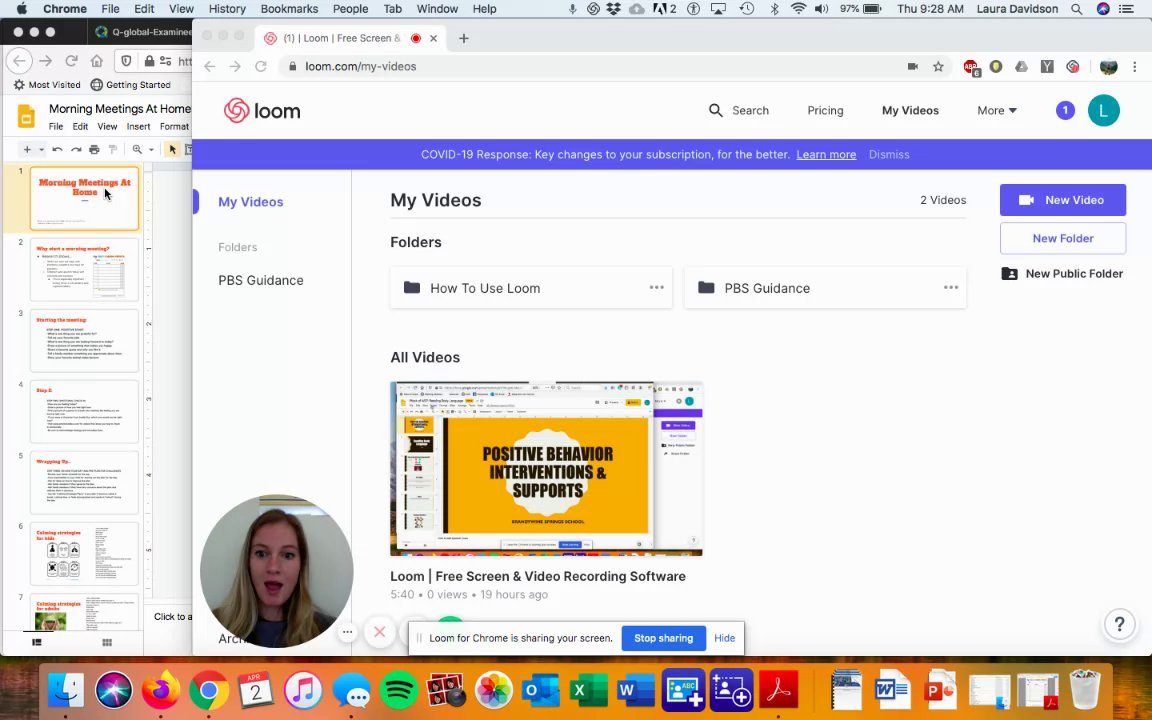
Task: Open PBS Guidance in the sidebar
Action: [261, 280]
